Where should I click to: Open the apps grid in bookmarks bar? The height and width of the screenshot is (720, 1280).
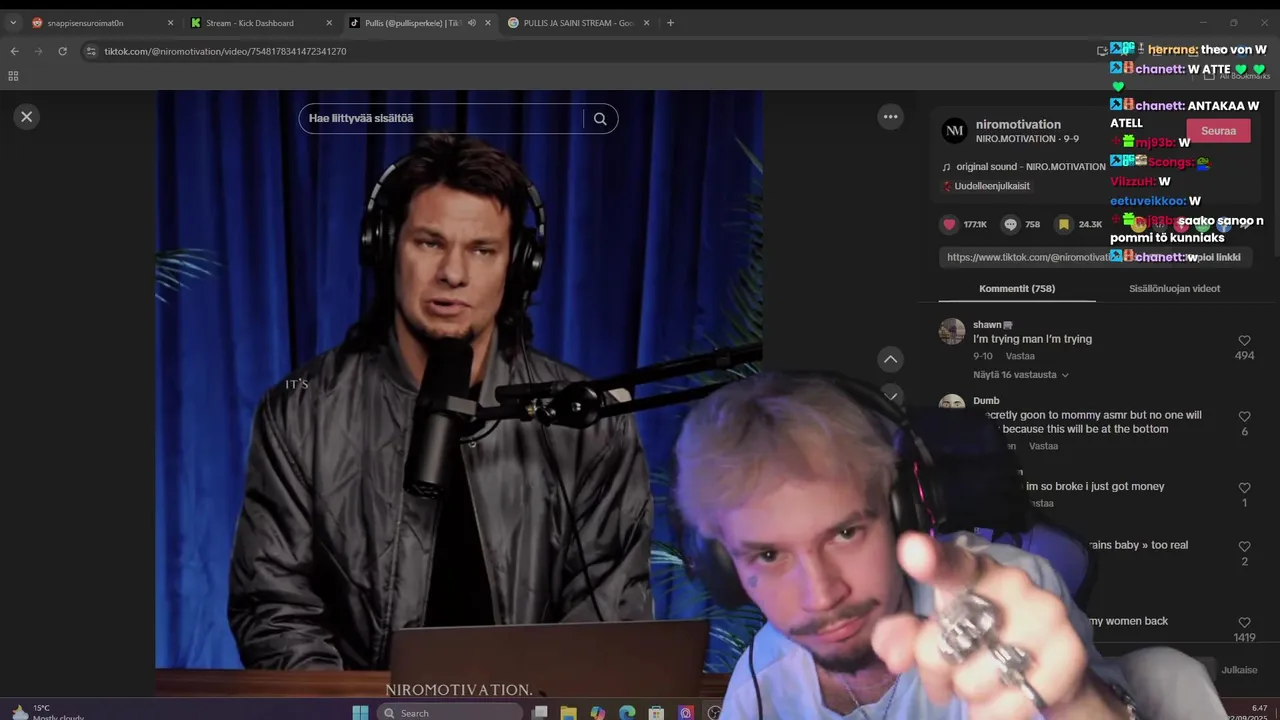pos(13,76)
